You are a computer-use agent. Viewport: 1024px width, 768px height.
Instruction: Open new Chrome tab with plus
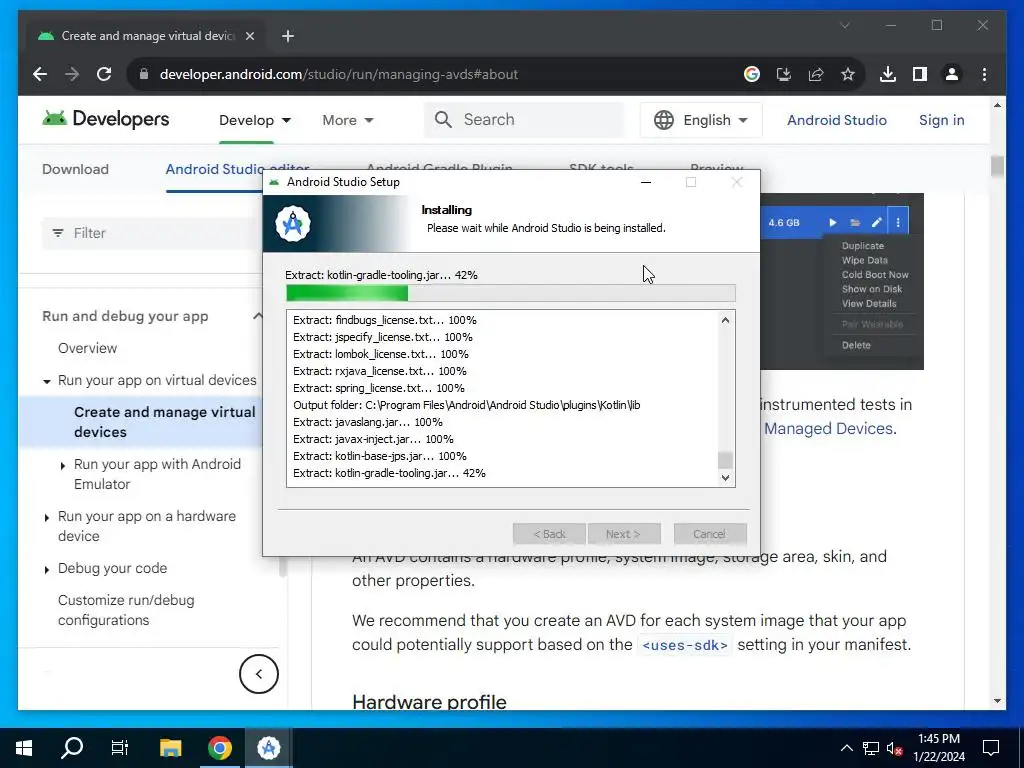[288, 36]
